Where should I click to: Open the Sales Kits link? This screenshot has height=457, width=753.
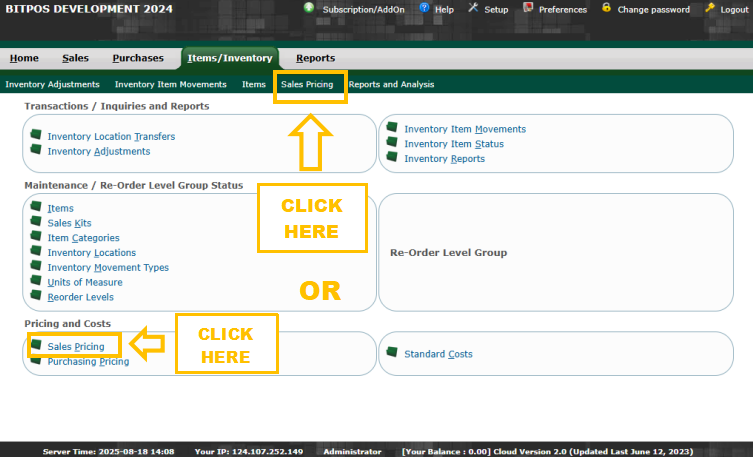tap(69, 223)
